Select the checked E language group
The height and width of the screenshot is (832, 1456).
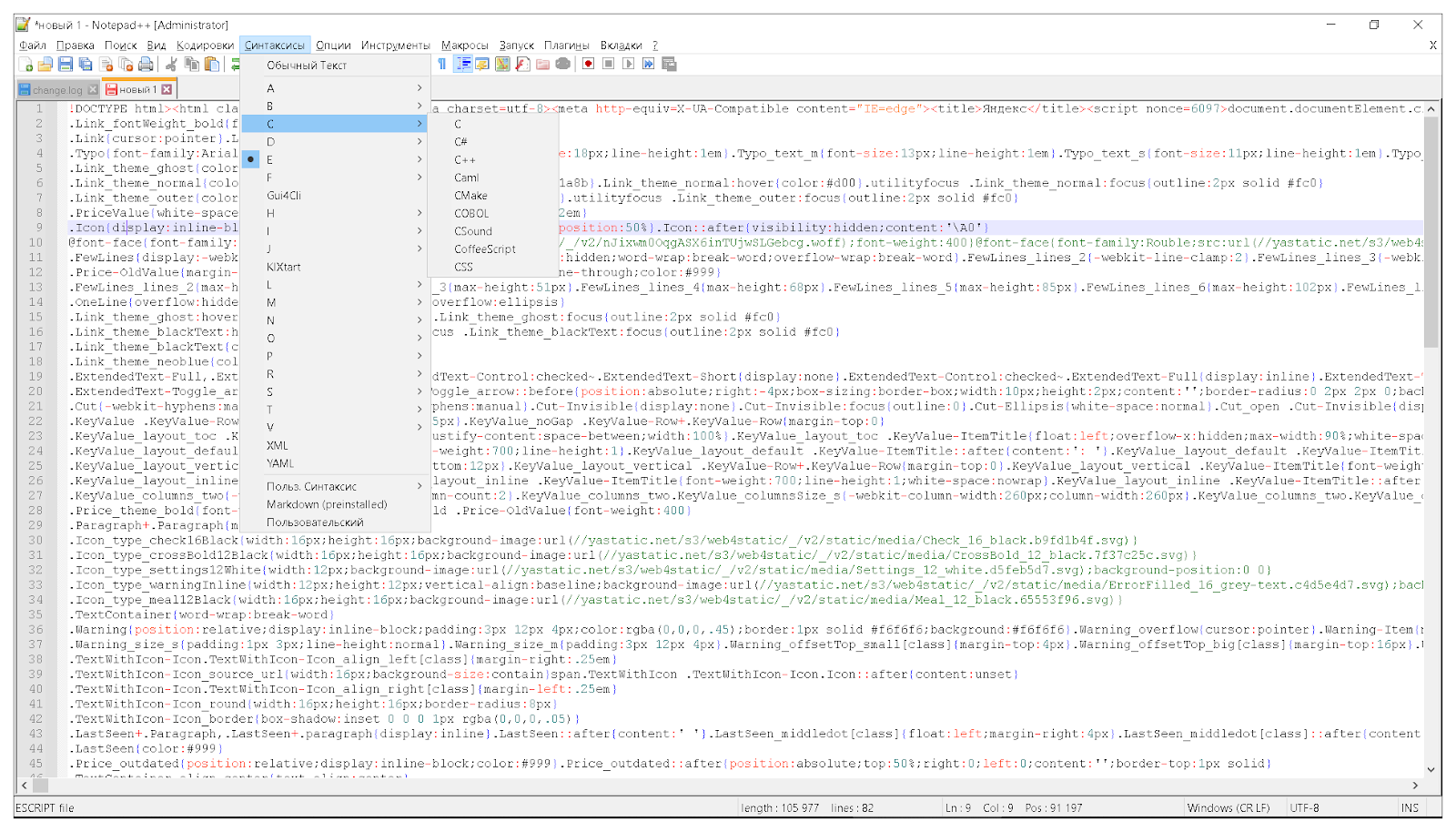[x=335, y=159]
